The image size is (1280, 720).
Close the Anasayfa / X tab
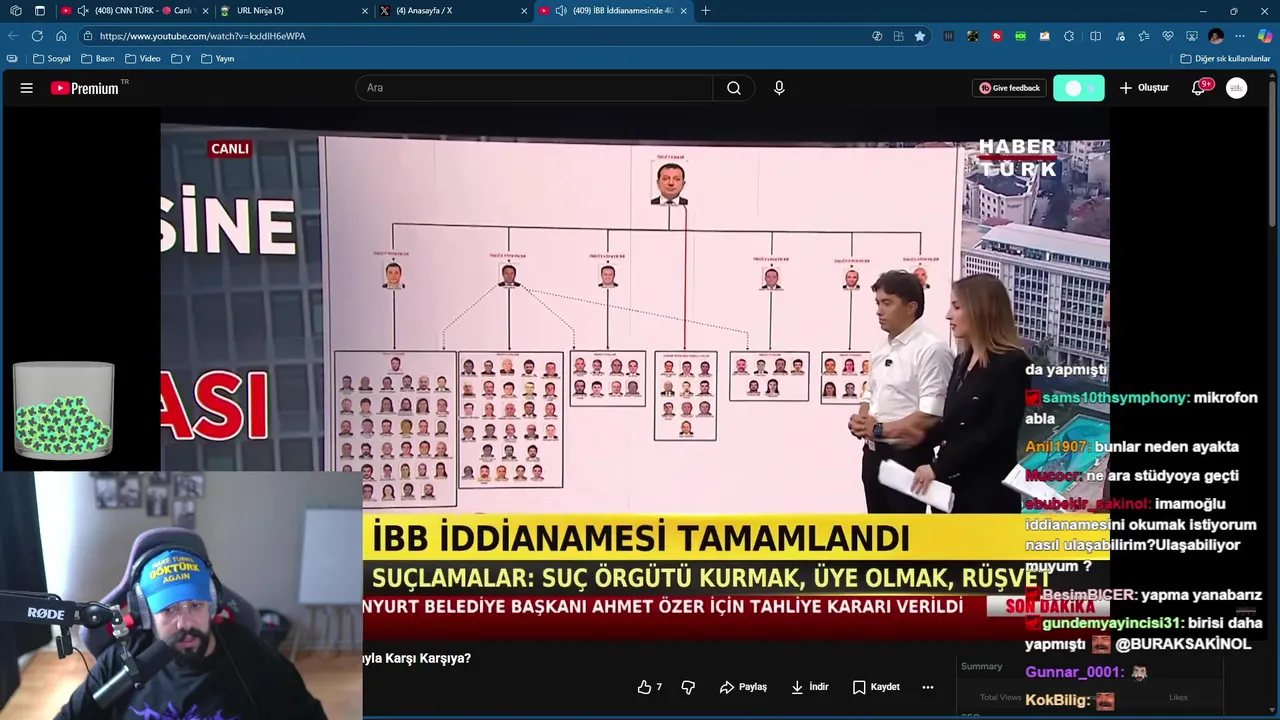[x=524, y=11]
